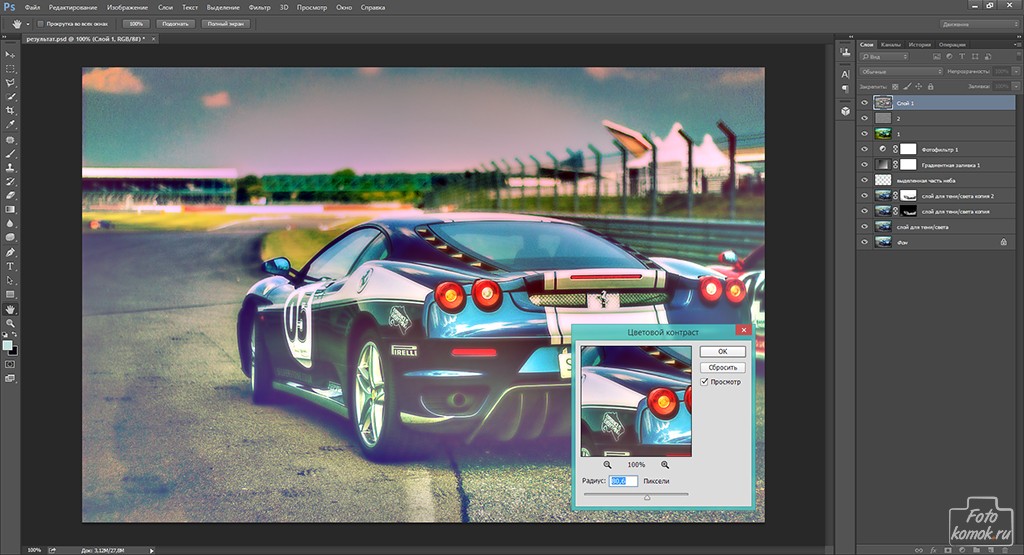This screenshot has height=555, width=1024.
Task: Select the Zoom tool in toolbox
Action: [10, 323]
